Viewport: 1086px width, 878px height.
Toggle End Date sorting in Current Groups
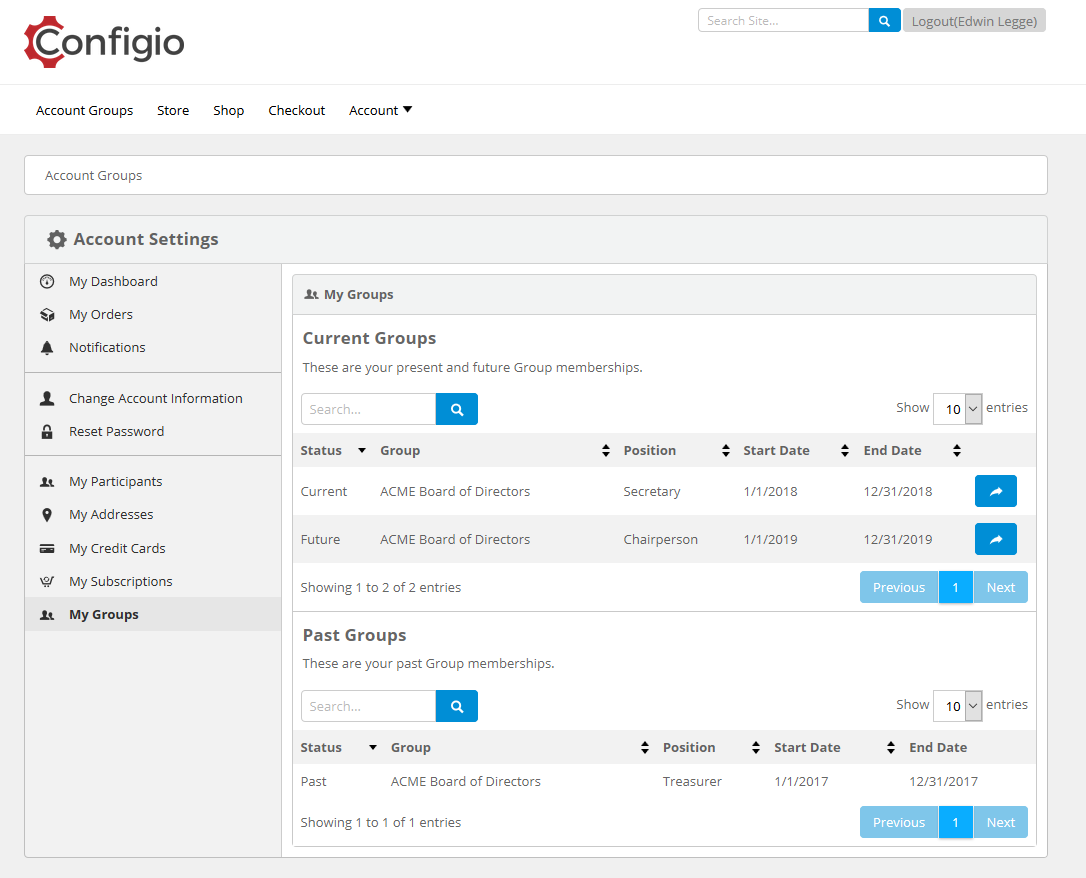coord(956,450)
